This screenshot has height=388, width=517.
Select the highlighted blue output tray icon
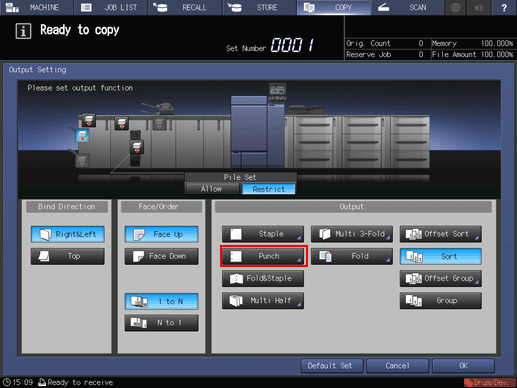82,136
